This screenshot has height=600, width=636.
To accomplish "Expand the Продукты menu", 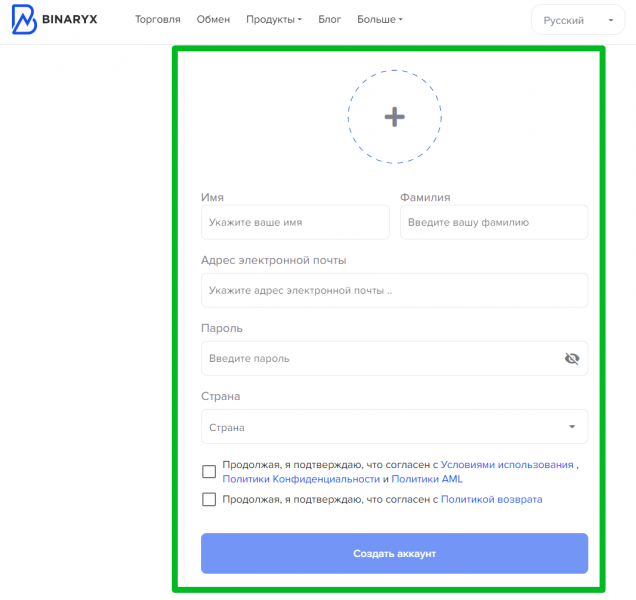I will (x=274, y=19).
